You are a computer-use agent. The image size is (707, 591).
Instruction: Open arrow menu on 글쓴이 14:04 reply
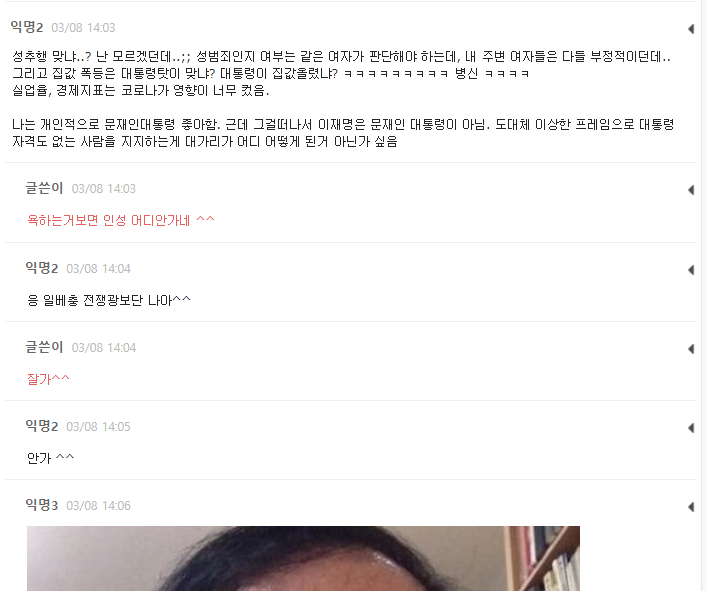pos(691,348)
